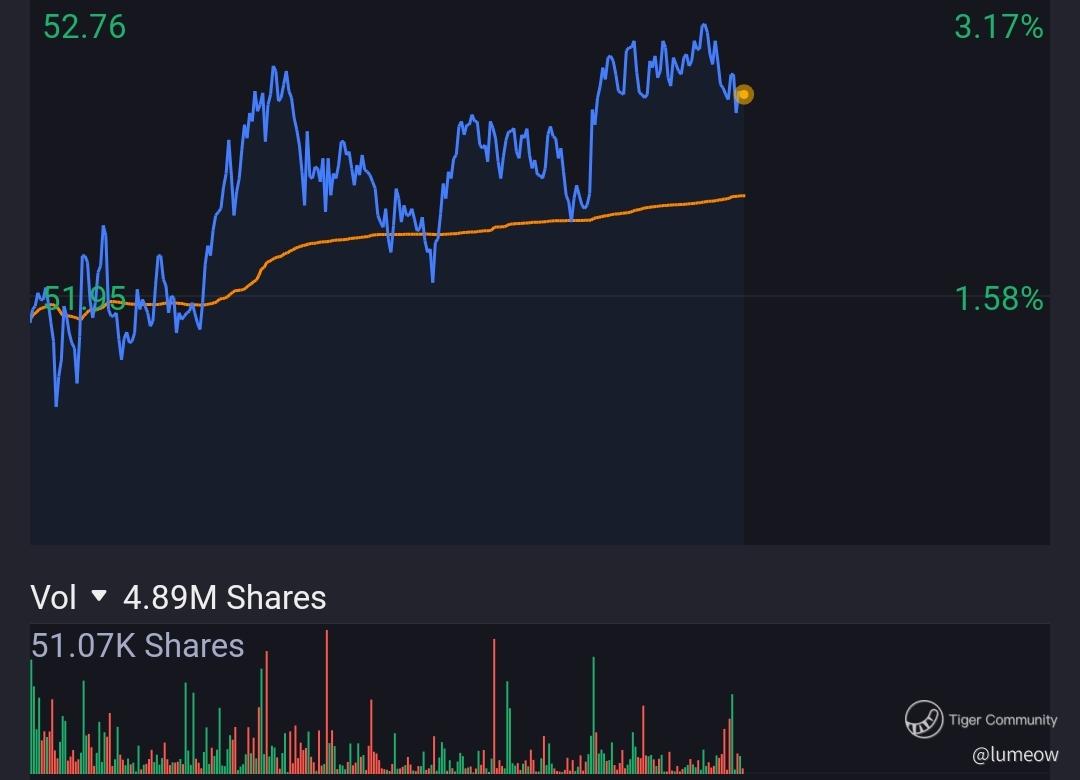The image size is (1080, 780).
Task: Click the tallest red volume bar
Action: coord(327,700)
